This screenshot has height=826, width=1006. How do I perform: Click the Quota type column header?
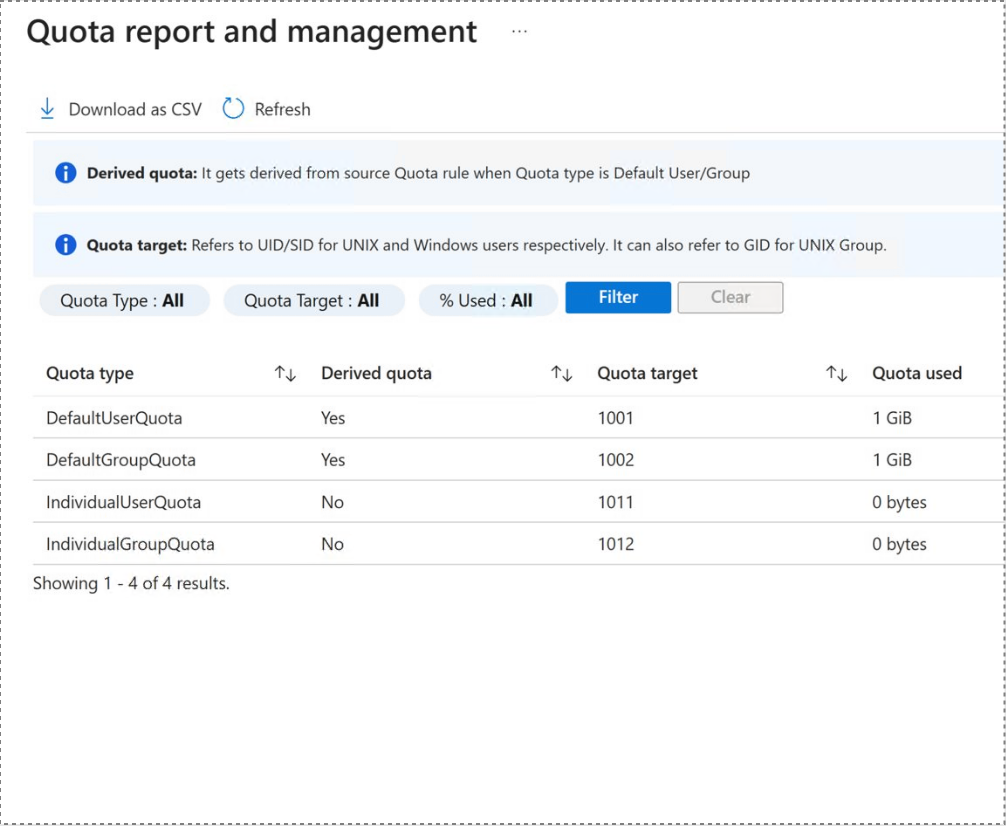coord(90,374)
